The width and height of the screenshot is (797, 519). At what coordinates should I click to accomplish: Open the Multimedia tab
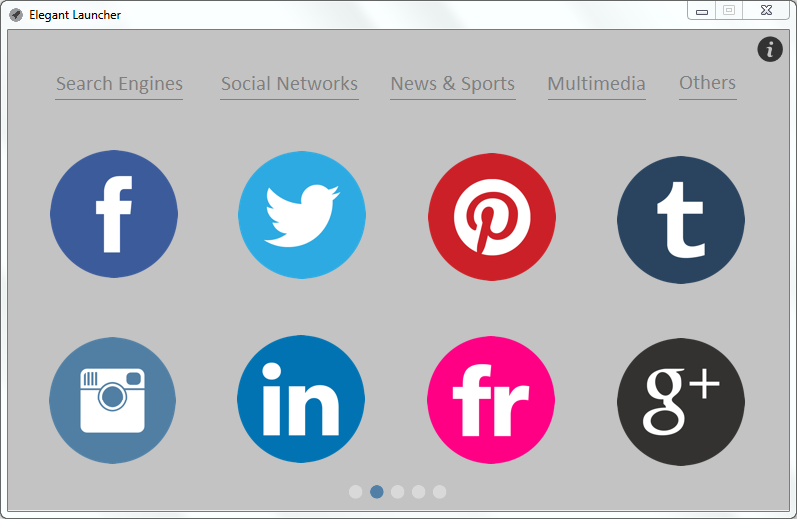597,84
